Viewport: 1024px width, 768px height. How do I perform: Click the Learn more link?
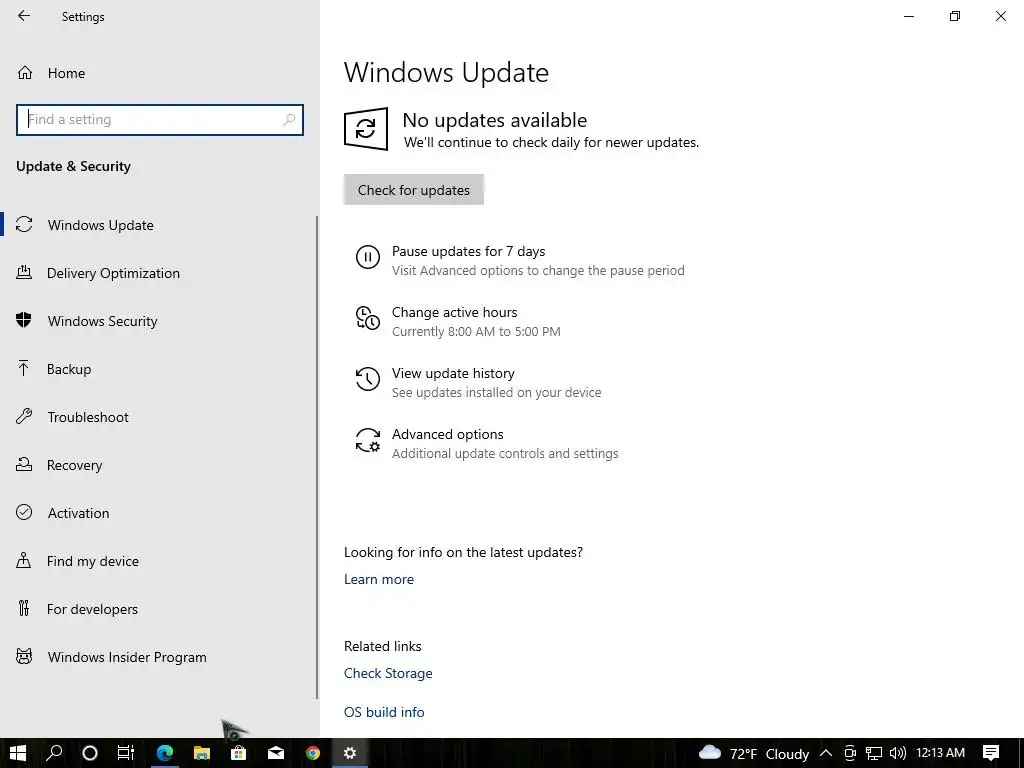coord(379,579)
